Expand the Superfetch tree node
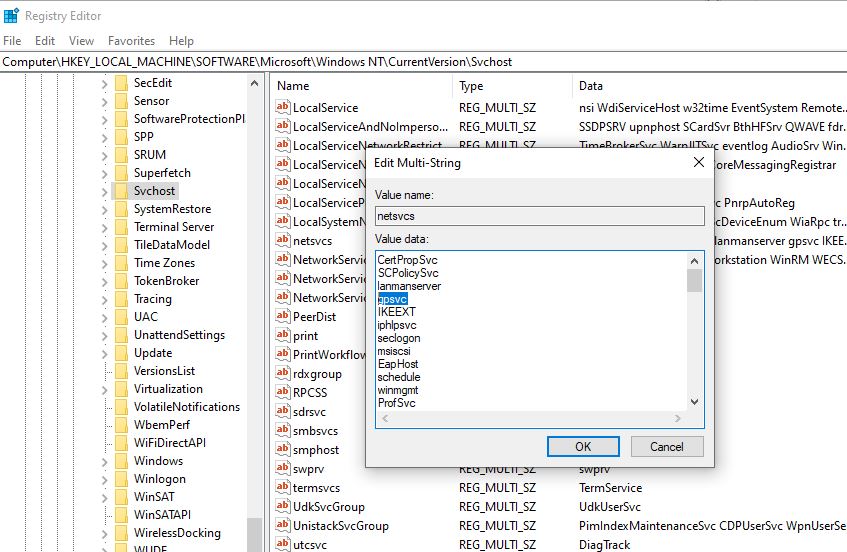The height and width of the screenshot is (552, 847). pos(104,173)
